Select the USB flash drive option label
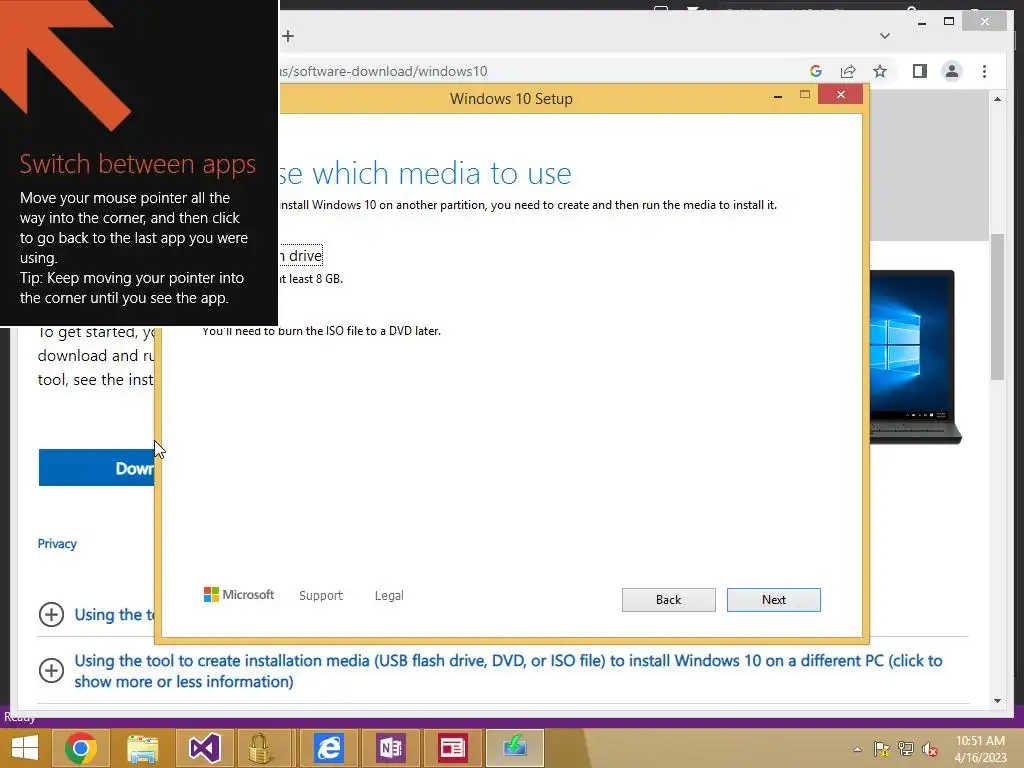 click(x=301, y=255)
